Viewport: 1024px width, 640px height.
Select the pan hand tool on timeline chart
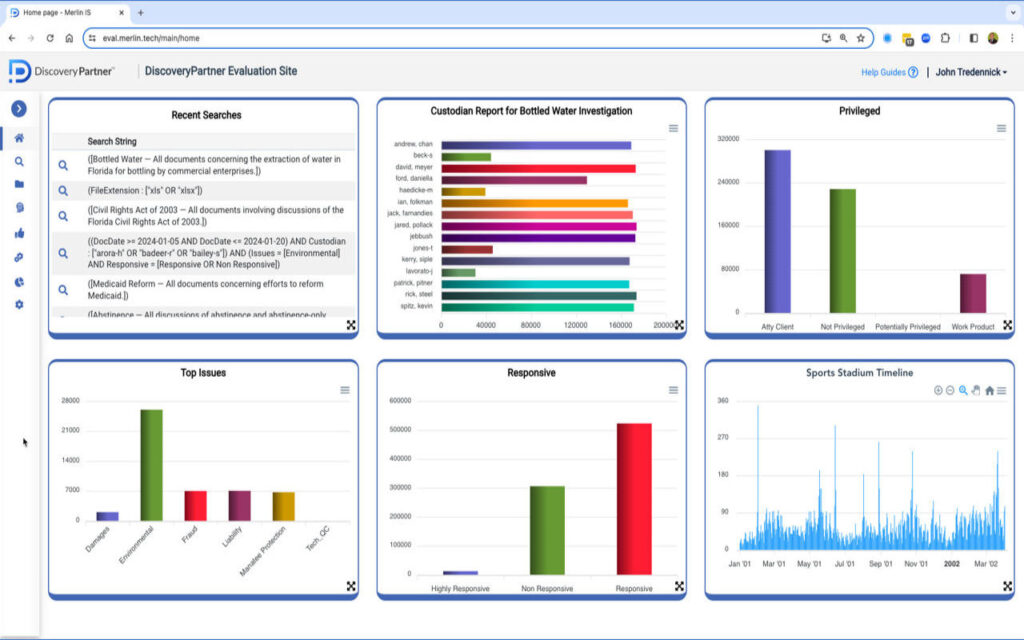976,390
